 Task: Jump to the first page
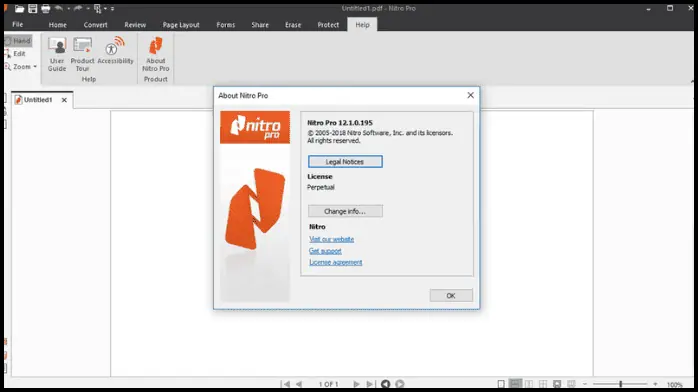pyautogui.click(x=285, y=384)
